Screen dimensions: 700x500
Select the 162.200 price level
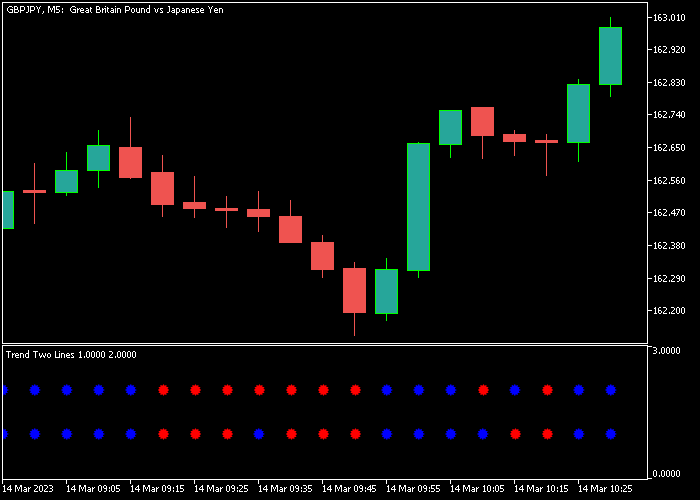[x=668, y=311]
